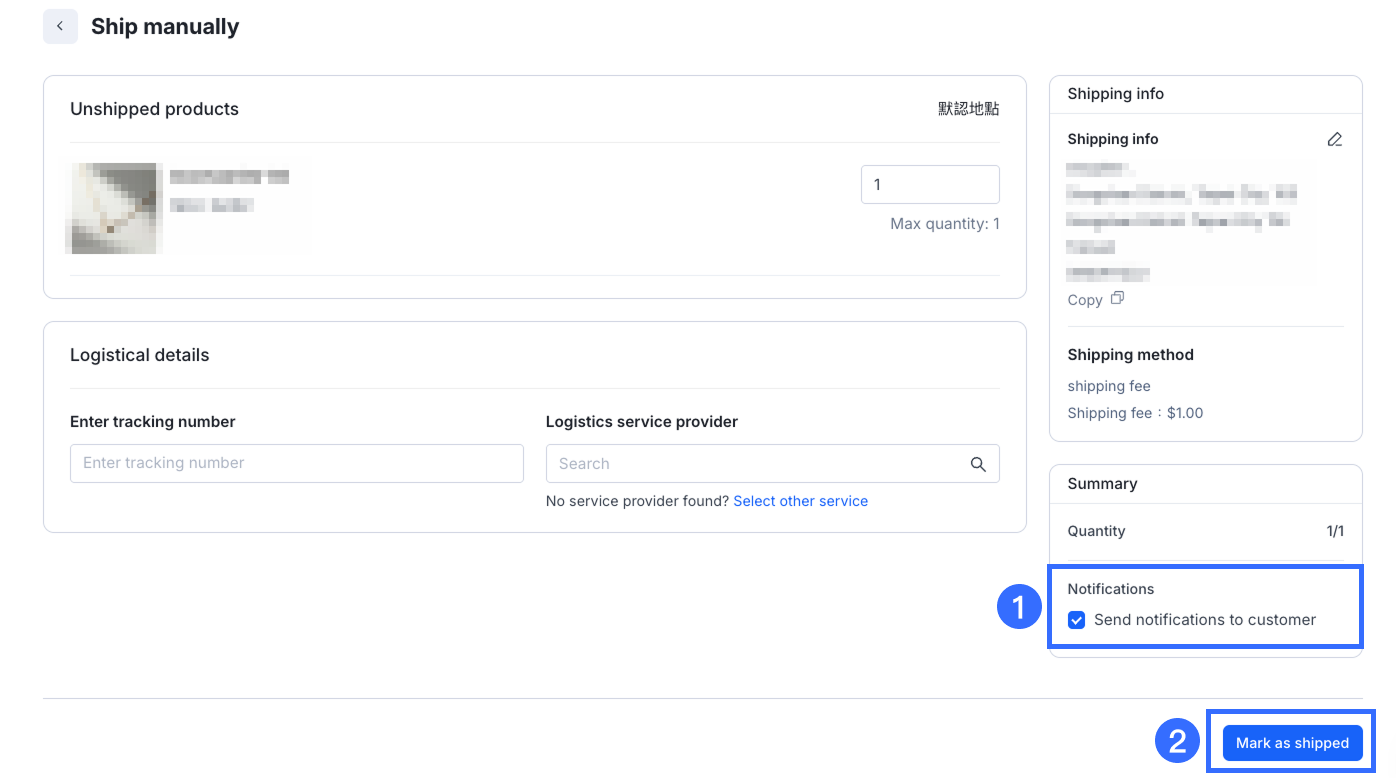Open the "Select other service" link
Screen dimensions: 1396x778
point(800,501)
